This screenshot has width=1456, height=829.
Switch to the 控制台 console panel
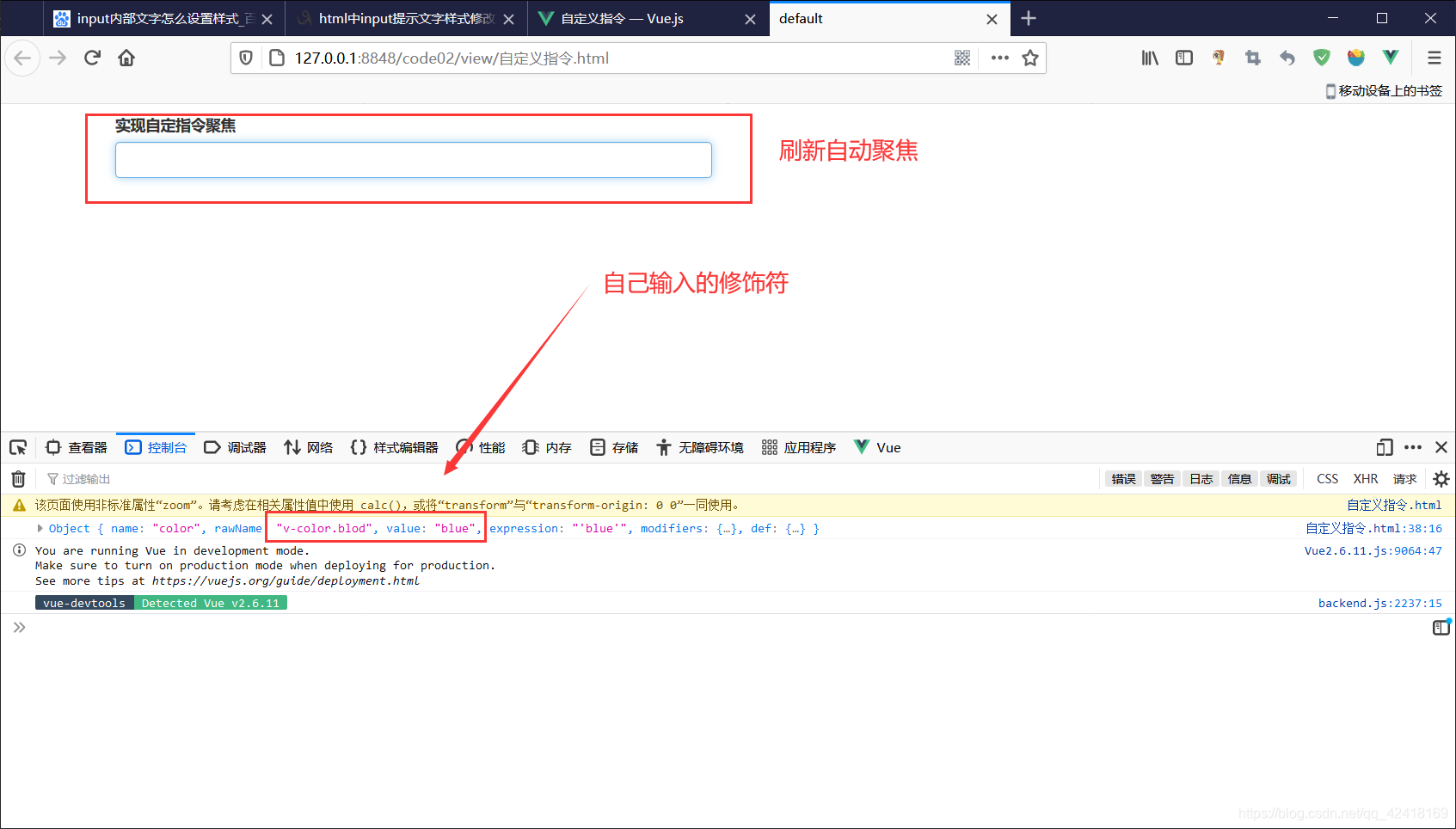pos(156,448)
